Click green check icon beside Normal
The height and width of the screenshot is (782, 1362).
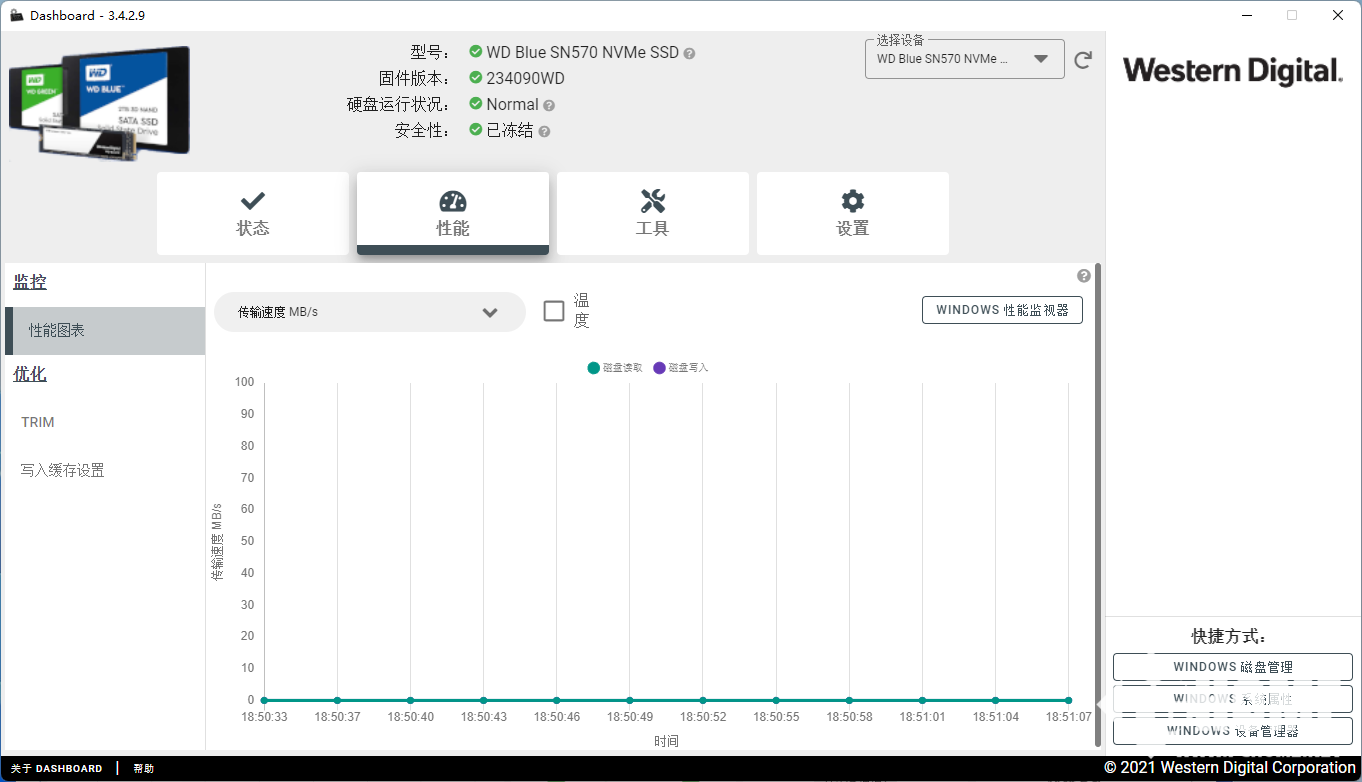pos(476,104)
